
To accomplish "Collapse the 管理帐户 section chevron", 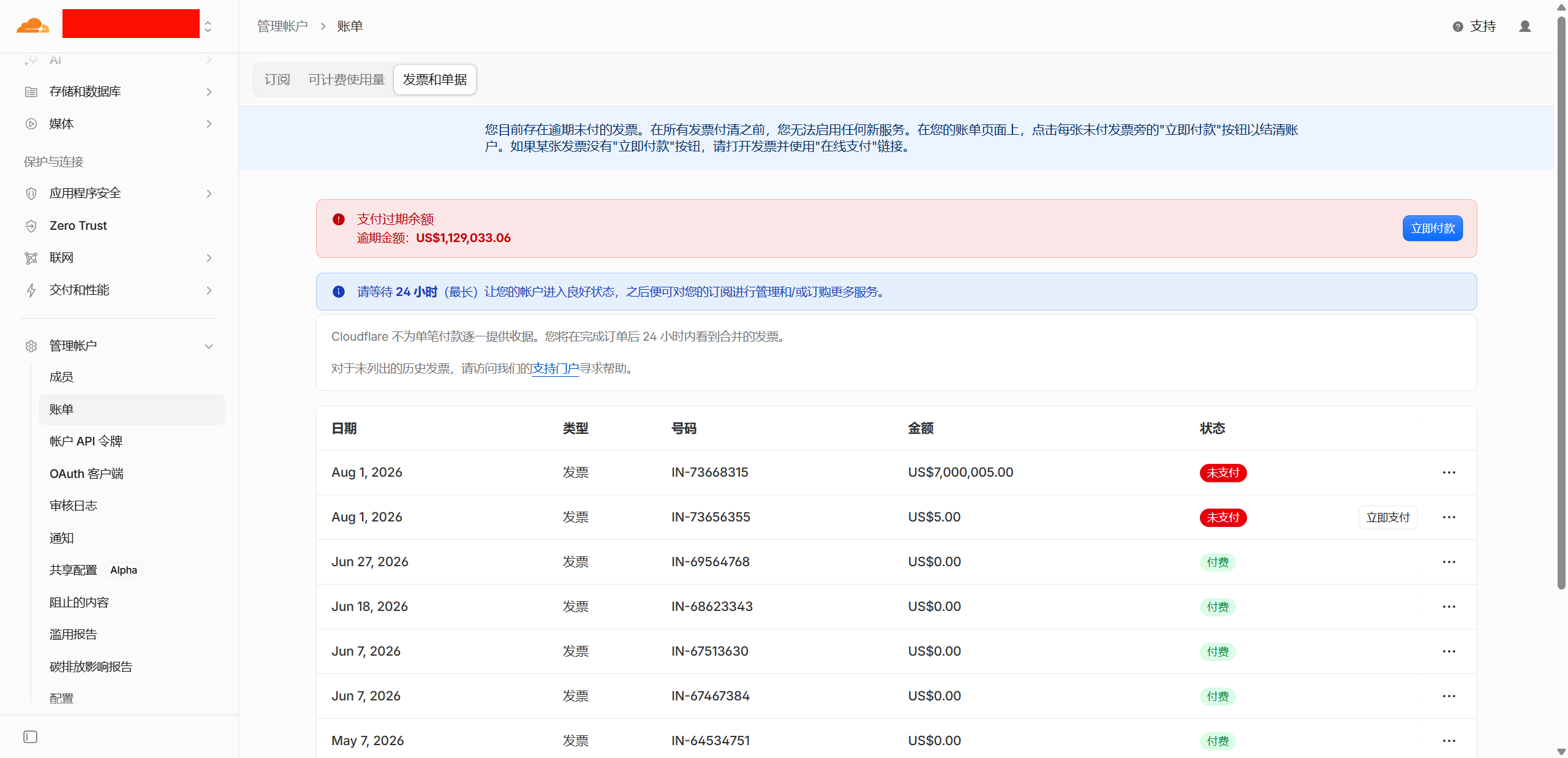I will (209, 346).
